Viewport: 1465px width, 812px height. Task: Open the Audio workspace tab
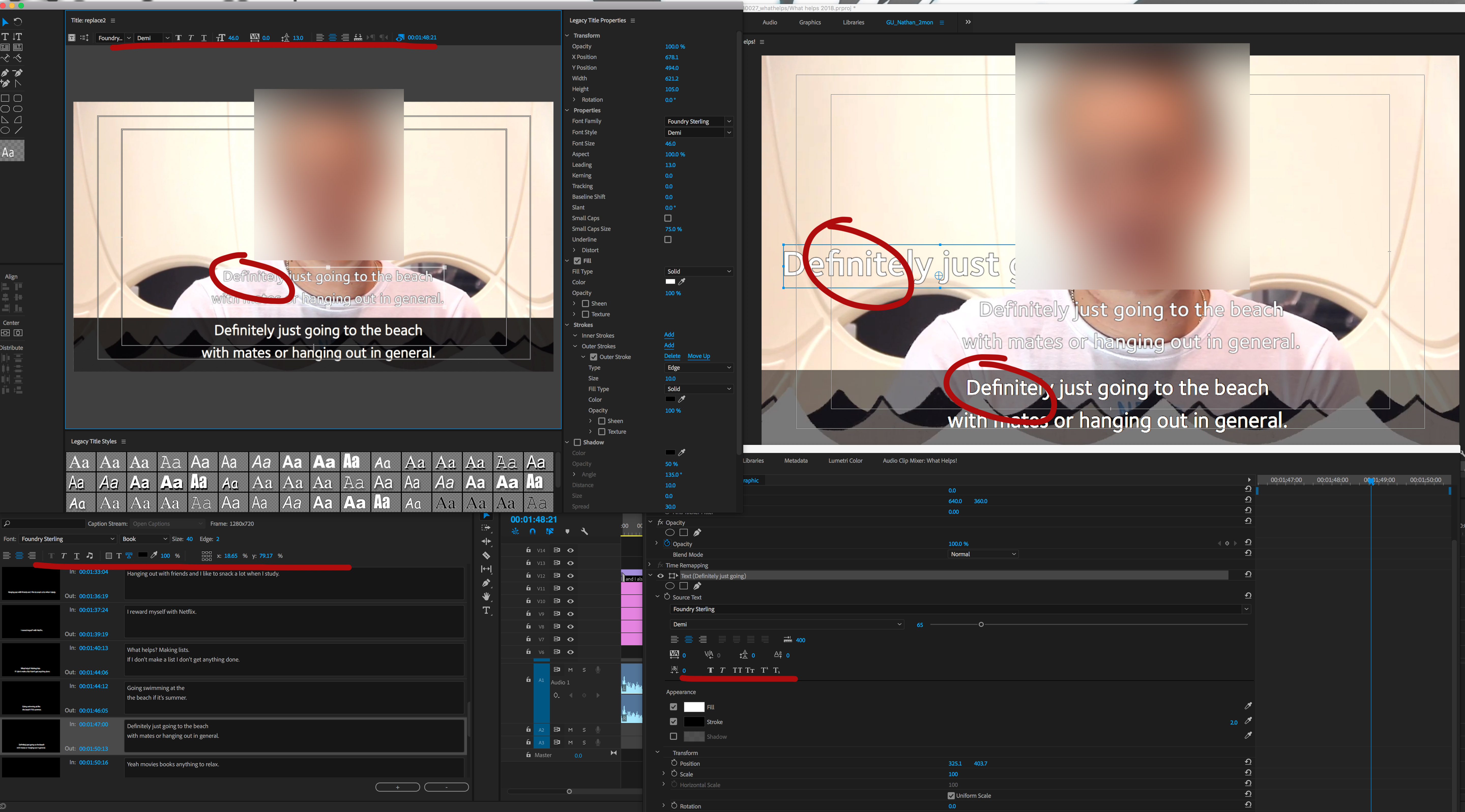(x=769, y=23)
